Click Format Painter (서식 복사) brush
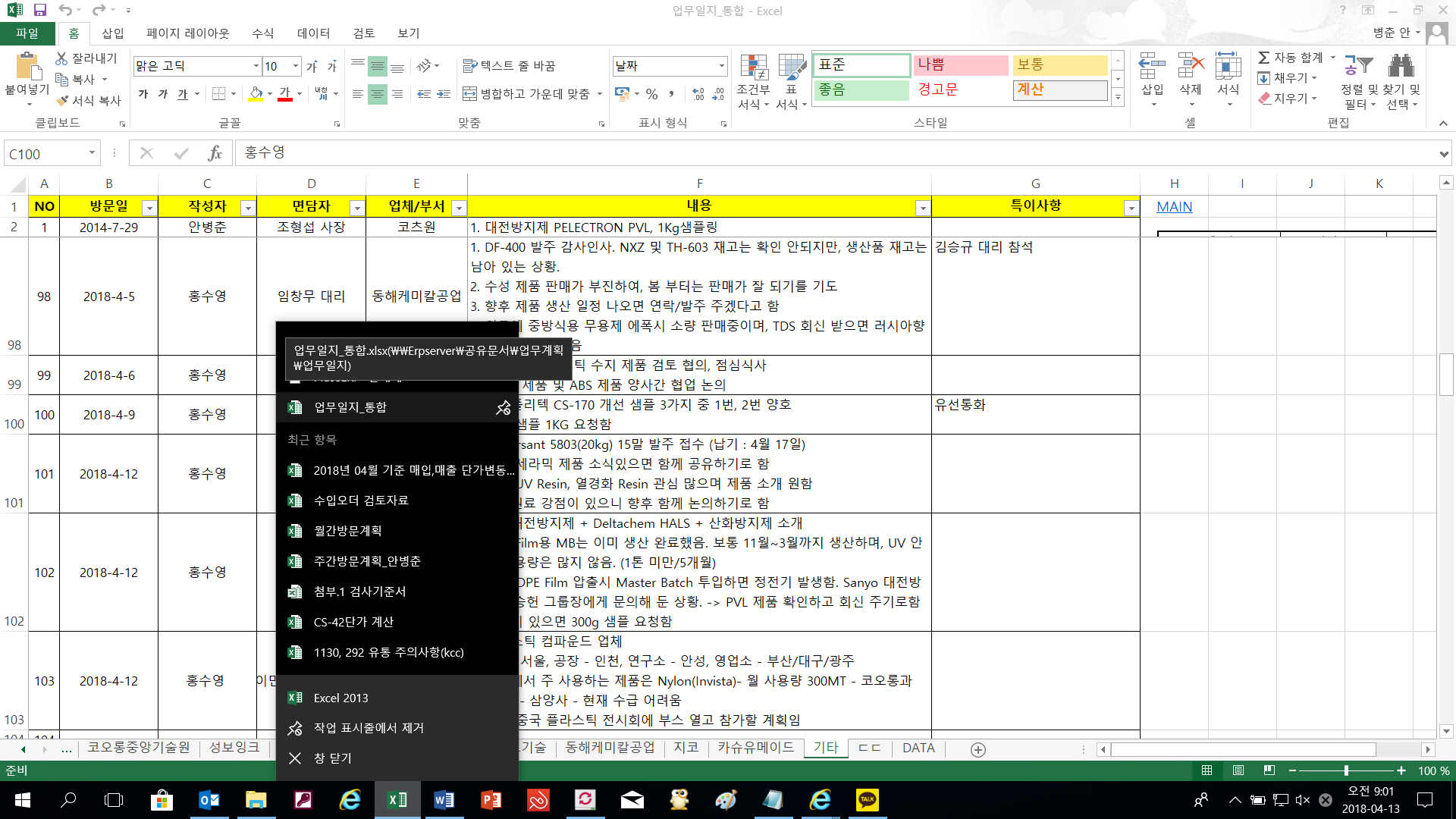Screen dimensions: 1456x819 click(62, 100)
